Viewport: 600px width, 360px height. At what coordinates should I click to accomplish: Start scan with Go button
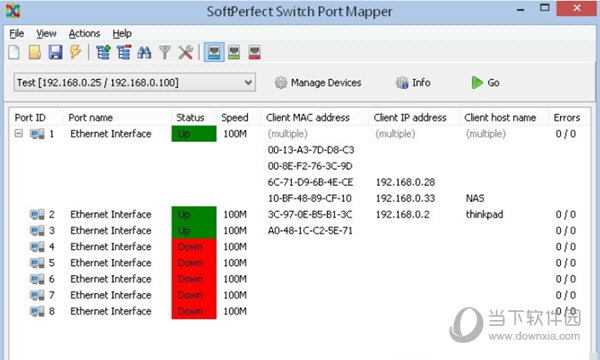click(486, 83)
